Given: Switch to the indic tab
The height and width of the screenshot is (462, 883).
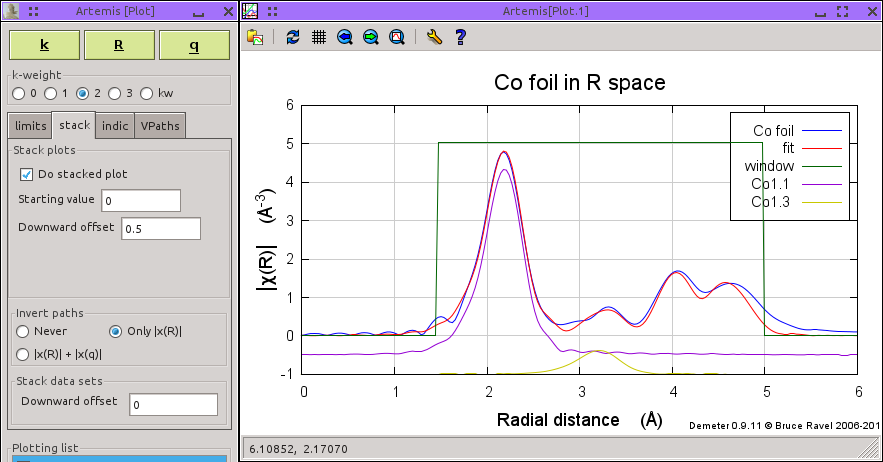Looking at the screenshot, I should pos(115,126).
